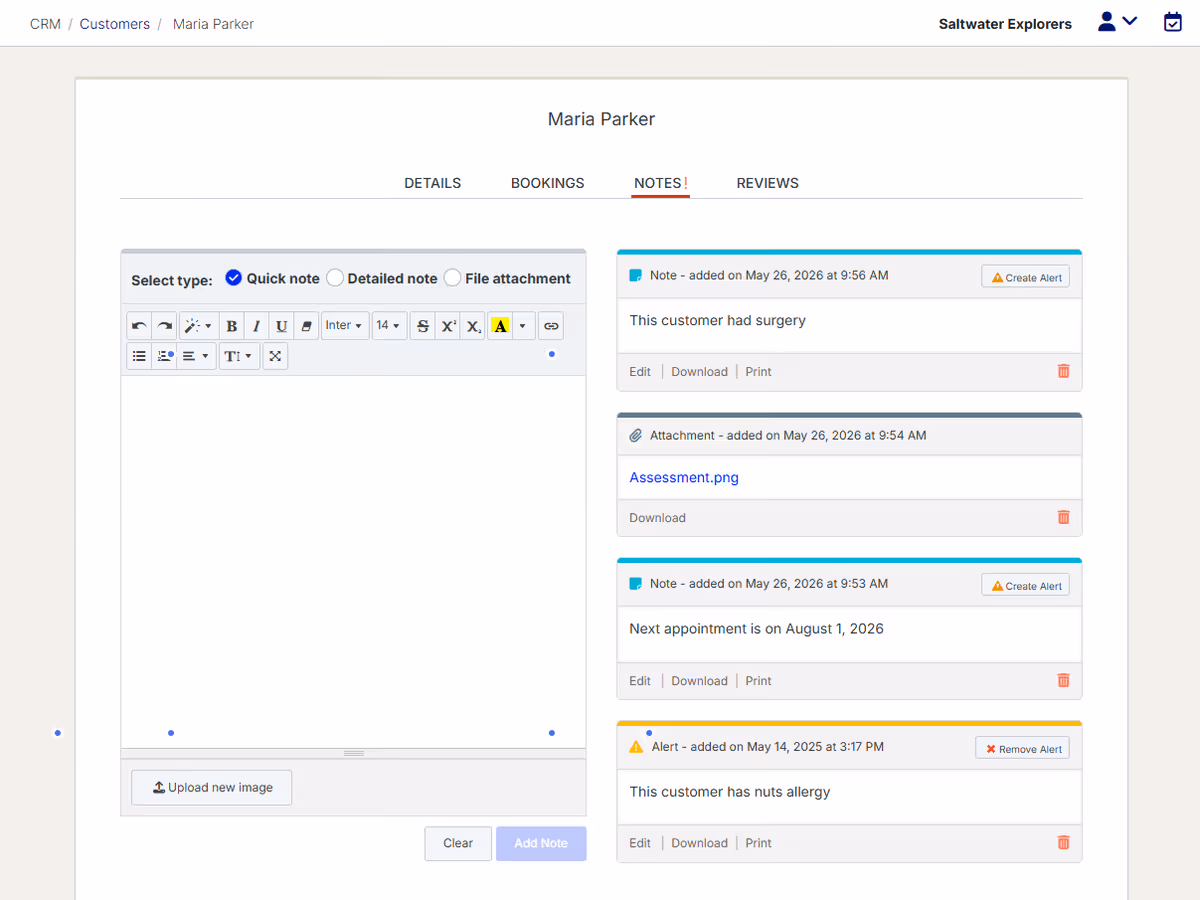This screenshot has height=900, width=1200.
Task: Open the font size 14 dropdown
Action: [x=389, y=326]
